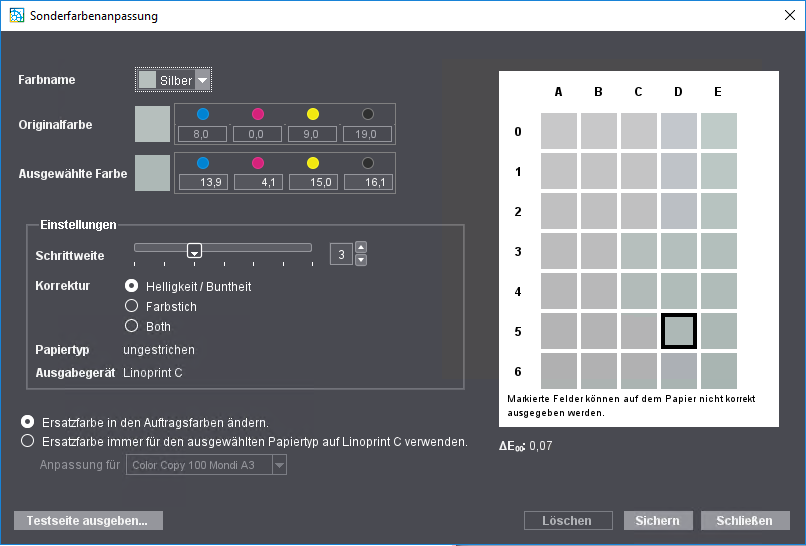This screenshot has width=806, height=546.
Task: Select color patch A6 in the grid
Action: 559,371
